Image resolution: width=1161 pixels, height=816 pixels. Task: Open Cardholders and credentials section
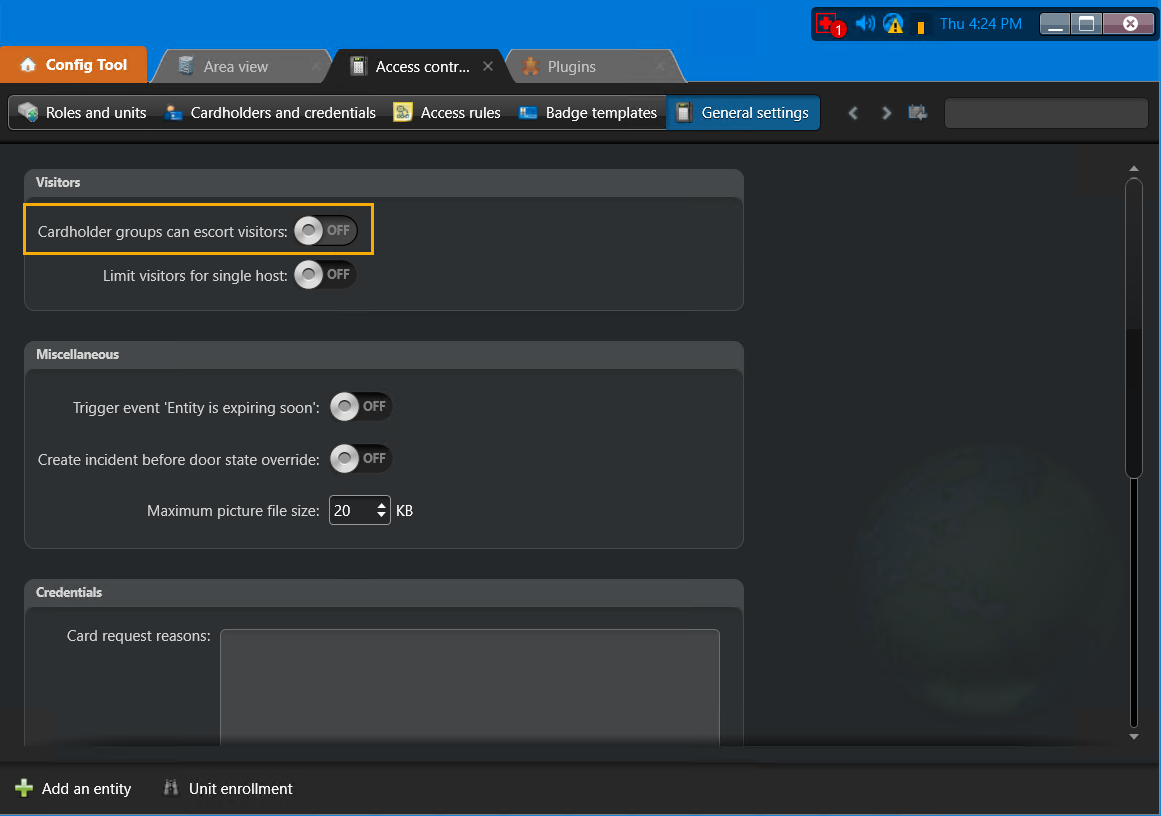point(172,113)
